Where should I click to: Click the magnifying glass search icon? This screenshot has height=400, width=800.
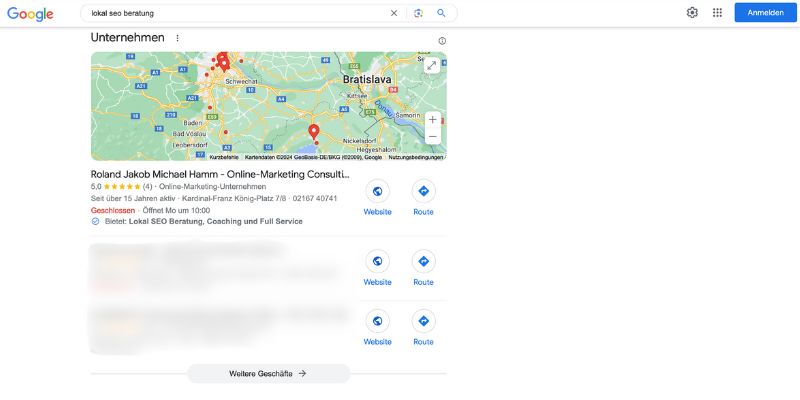441,13
